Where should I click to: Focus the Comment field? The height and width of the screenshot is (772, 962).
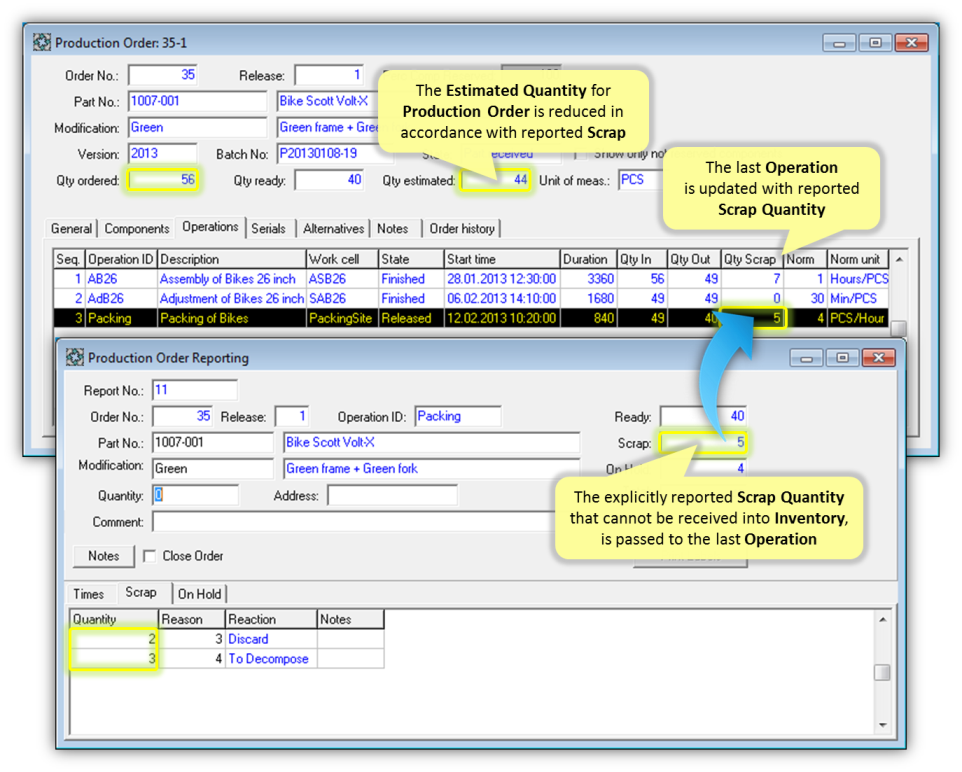click(x=353, y=522)
